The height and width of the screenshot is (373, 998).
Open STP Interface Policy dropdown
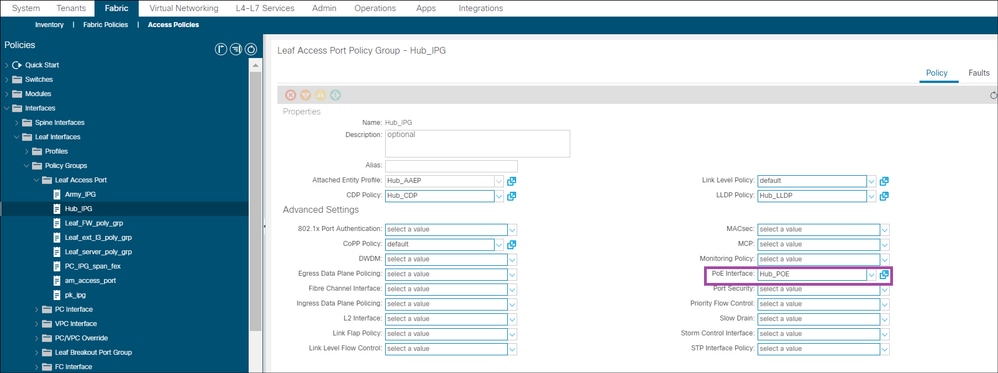pos(885,349)
